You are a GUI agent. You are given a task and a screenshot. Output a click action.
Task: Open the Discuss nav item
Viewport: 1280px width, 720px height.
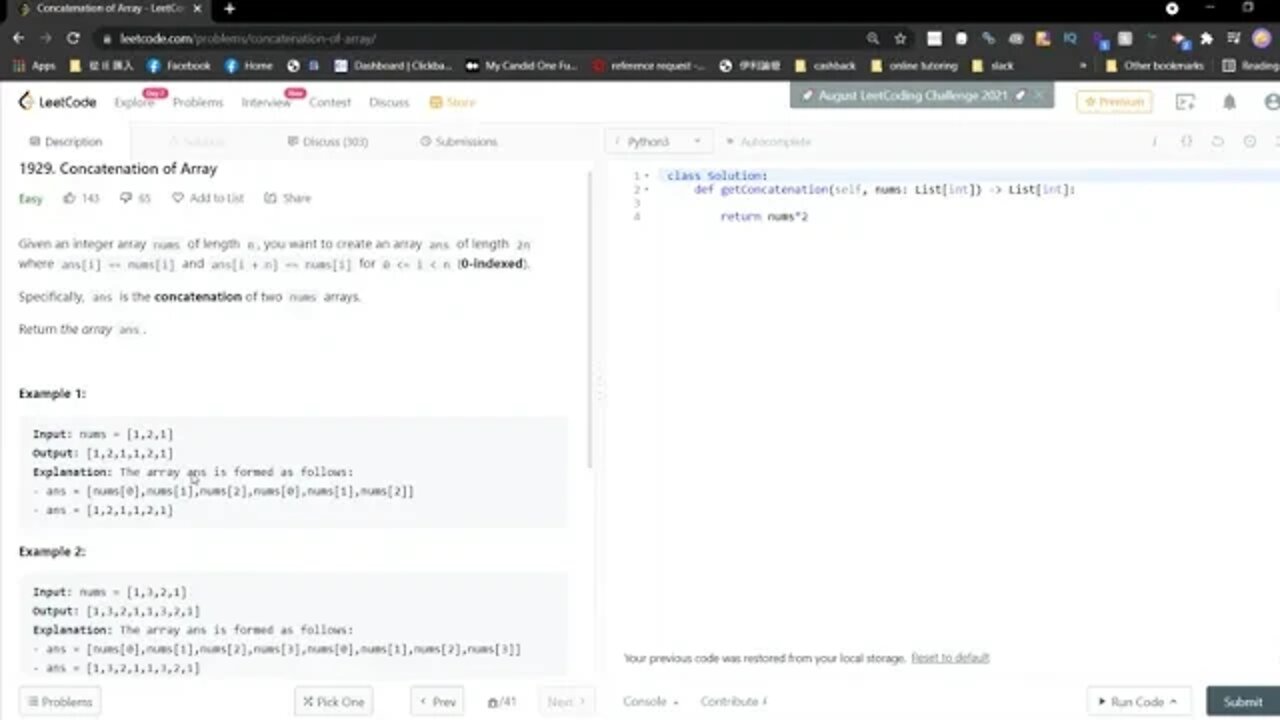(389, 102)
